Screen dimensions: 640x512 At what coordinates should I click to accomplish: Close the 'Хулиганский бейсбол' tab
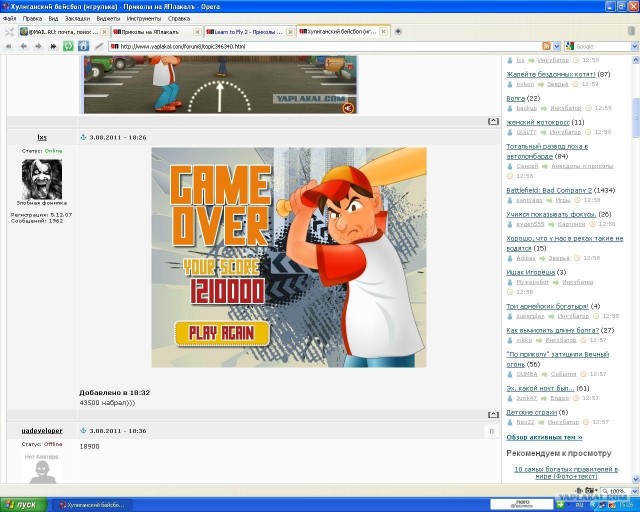click(383, 31)
